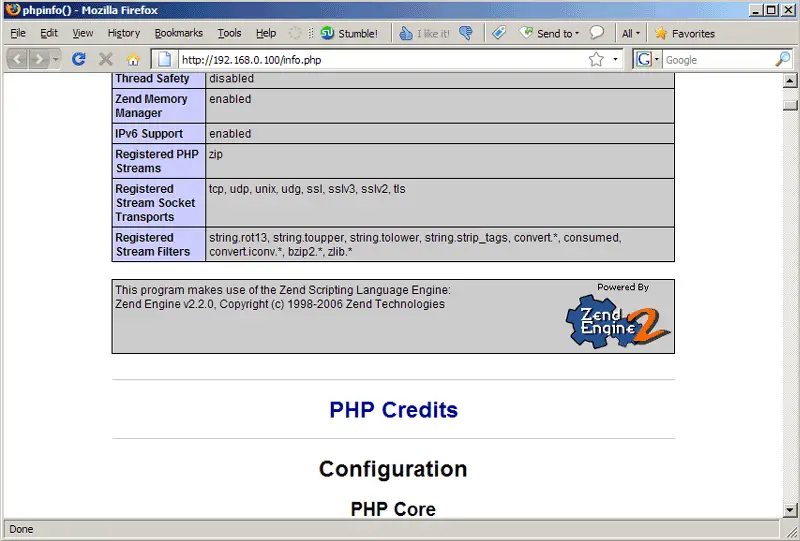Screen dimensions: 800x541
Task: Click the Configuration heading
Action: (x=393, y=469)
